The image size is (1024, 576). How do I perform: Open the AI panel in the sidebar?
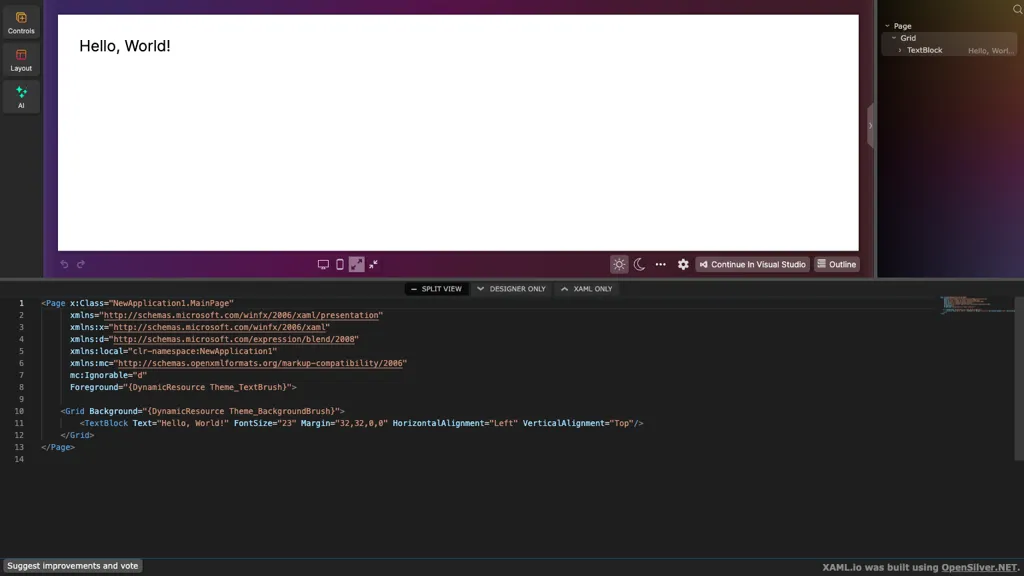pos(21,96)
